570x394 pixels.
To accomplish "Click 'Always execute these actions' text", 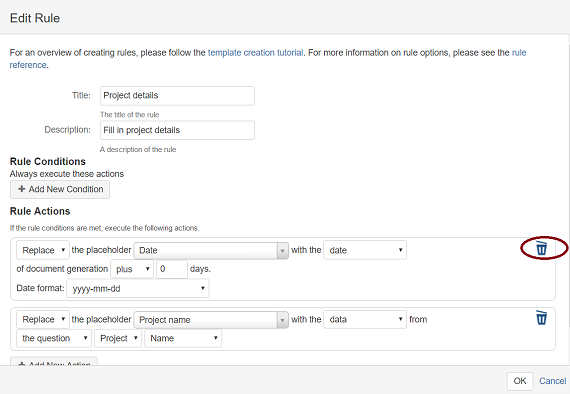I will tap(67, 174).
